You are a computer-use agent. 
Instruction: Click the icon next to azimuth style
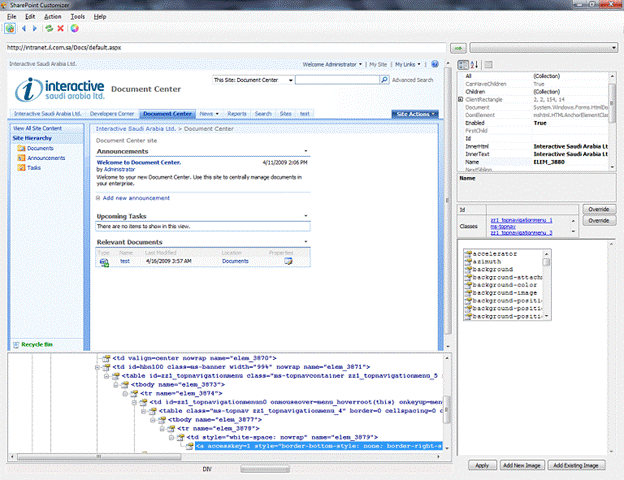point(468,261)
